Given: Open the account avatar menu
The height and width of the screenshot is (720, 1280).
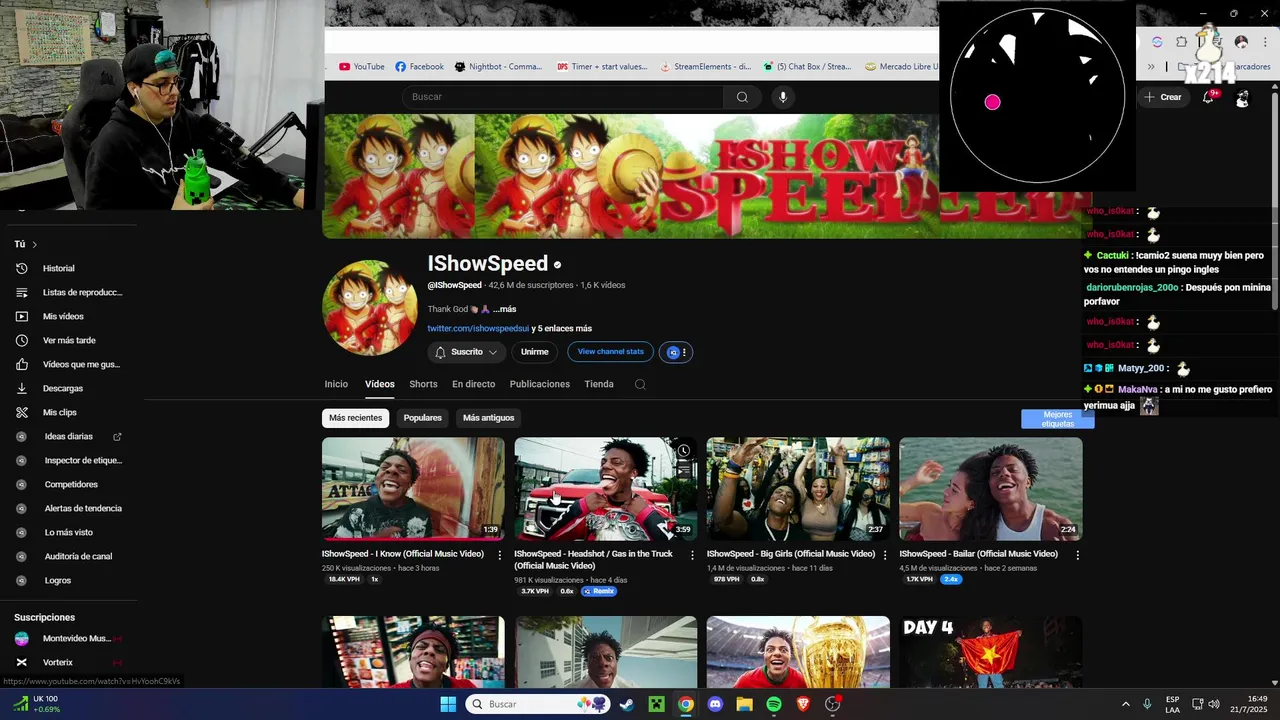Looking at the screenshot, I should pos(1242,97).
